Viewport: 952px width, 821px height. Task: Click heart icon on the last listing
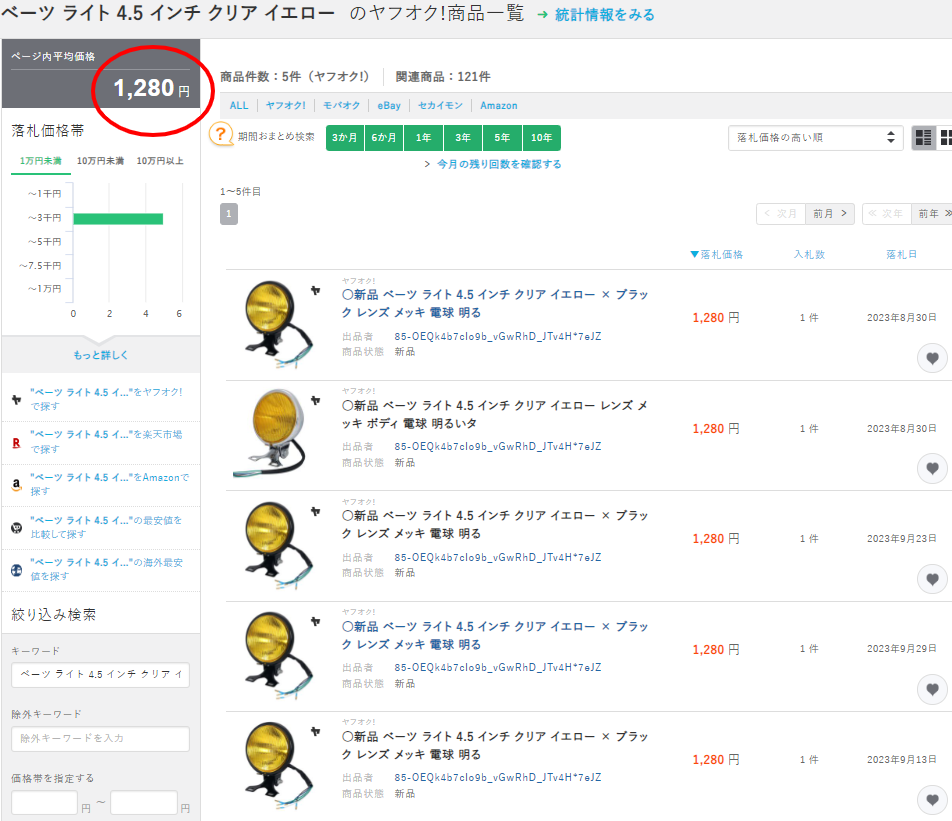click(x=932, y=800)
